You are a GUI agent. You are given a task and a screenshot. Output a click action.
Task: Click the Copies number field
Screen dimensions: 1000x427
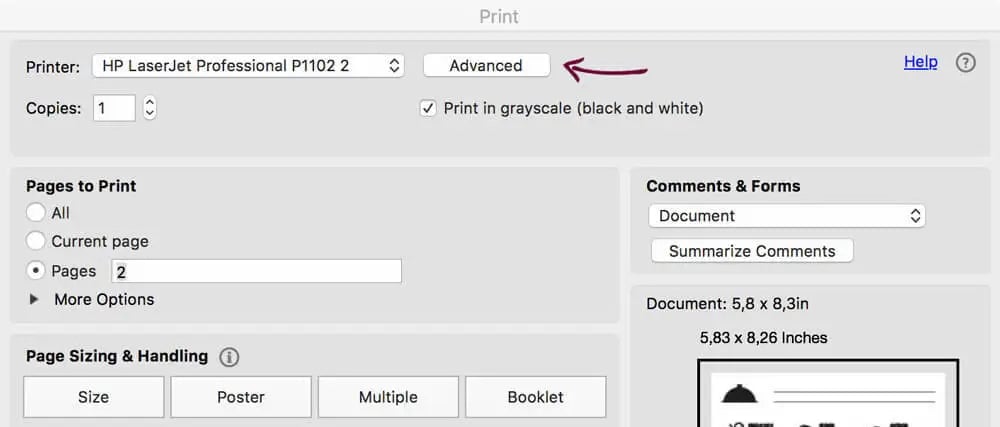[x=115, y=108]
